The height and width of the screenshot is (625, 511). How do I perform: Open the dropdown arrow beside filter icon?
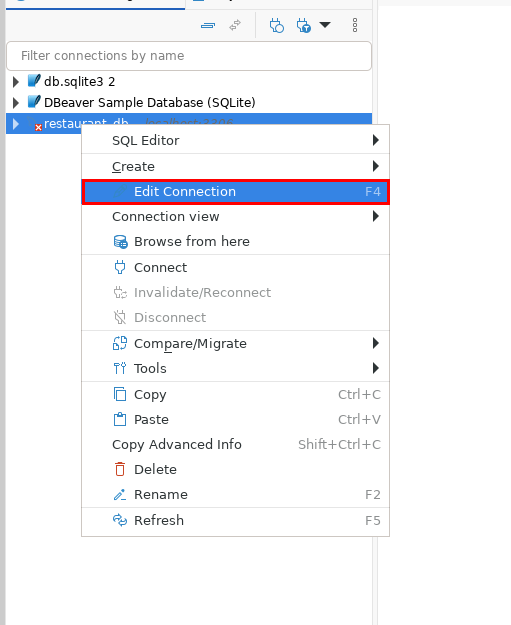click(x=325, y=25)
